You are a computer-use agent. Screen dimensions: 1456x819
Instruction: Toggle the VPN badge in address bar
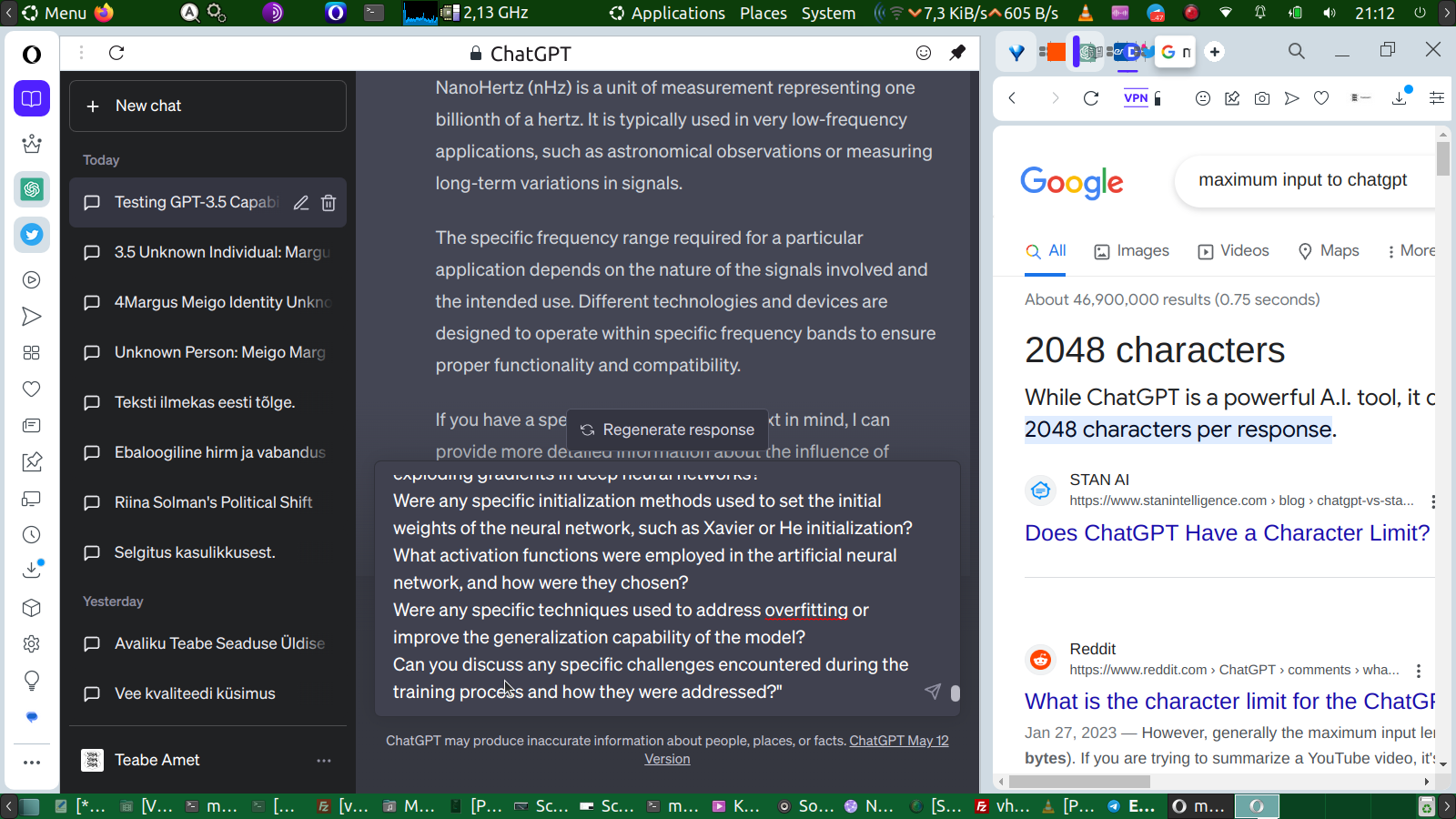[1136, 98]
